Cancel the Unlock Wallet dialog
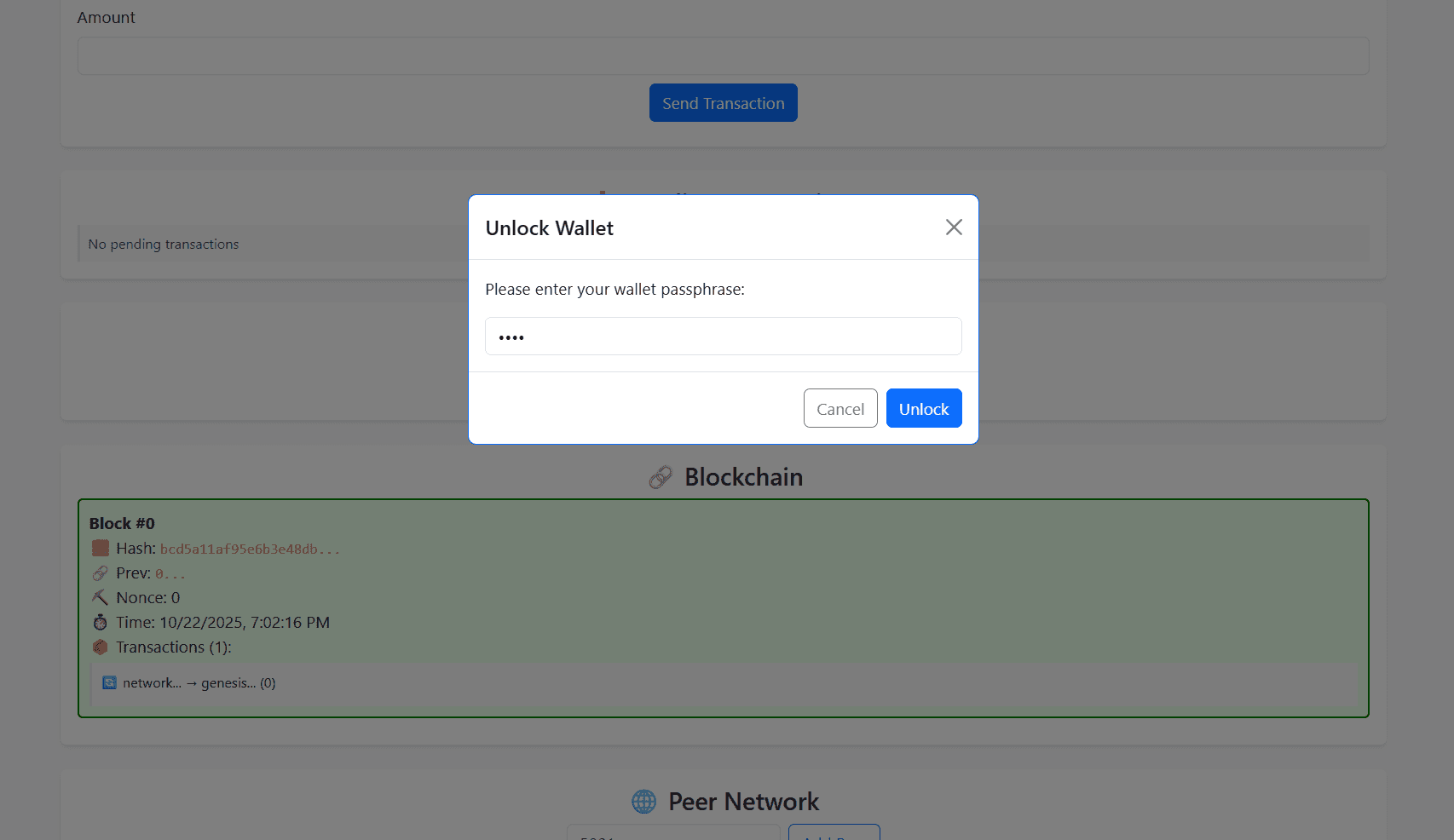This screenshot has height=840, width=1454. click(840, 408)
